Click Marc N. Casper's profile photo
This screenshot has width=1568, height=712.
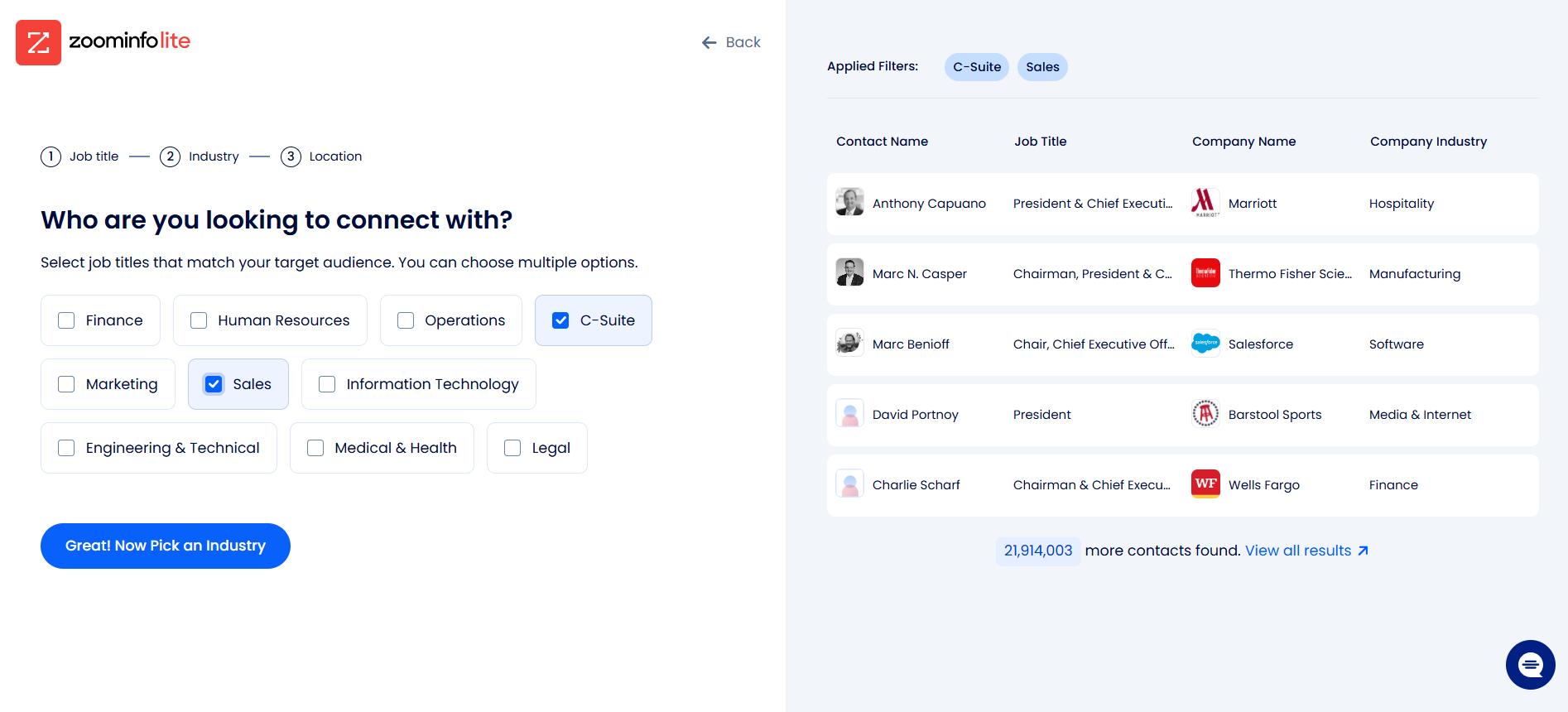click(x=849, y=272)
